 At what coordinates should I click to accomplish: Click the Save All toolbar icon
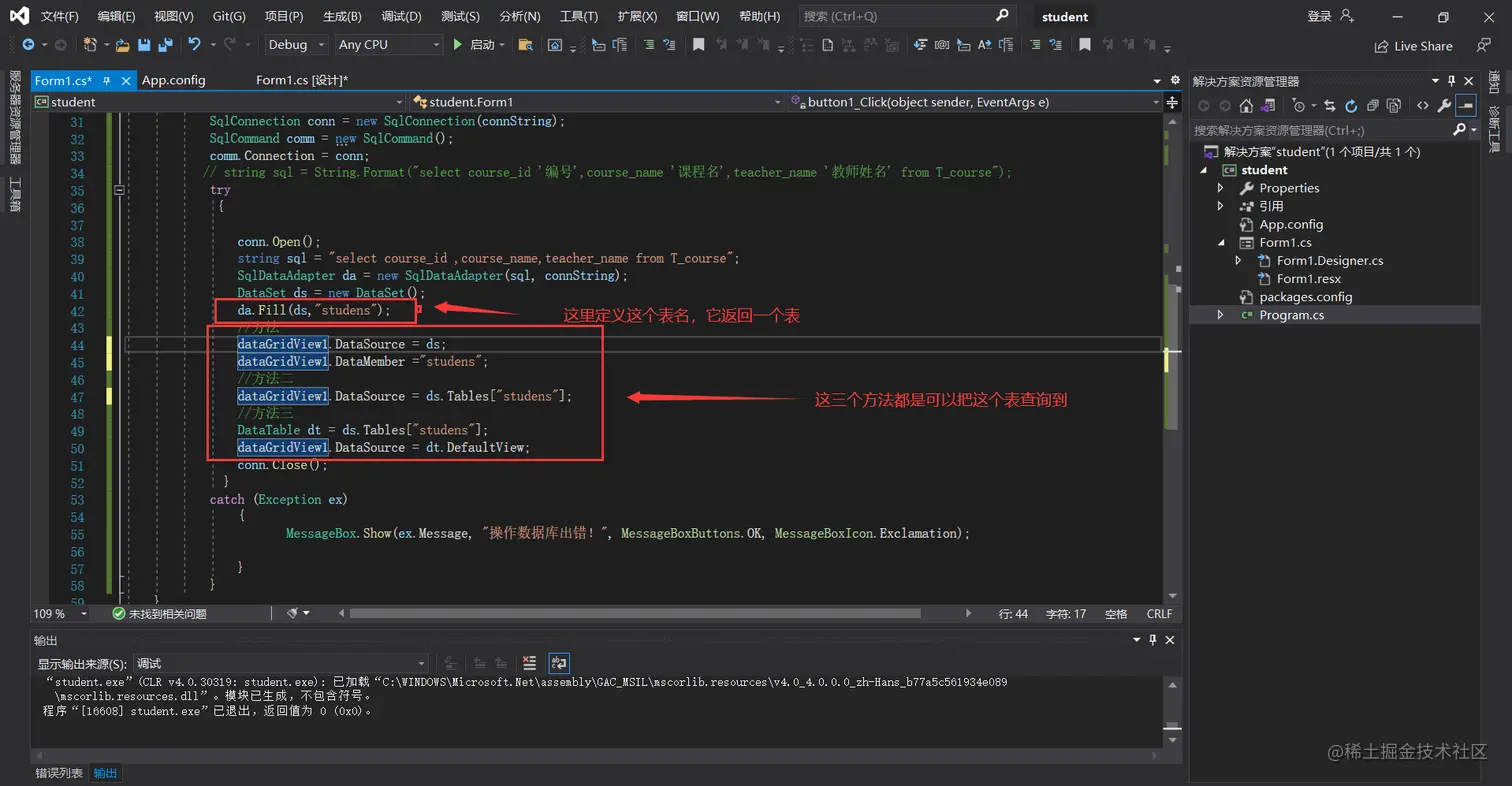(164, 45)
